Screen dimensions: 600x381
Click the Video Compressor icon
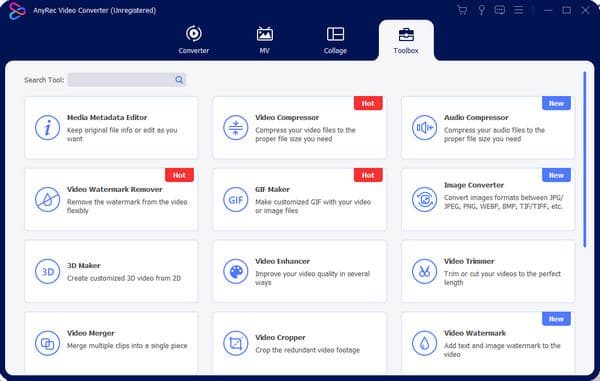point(236,127)
